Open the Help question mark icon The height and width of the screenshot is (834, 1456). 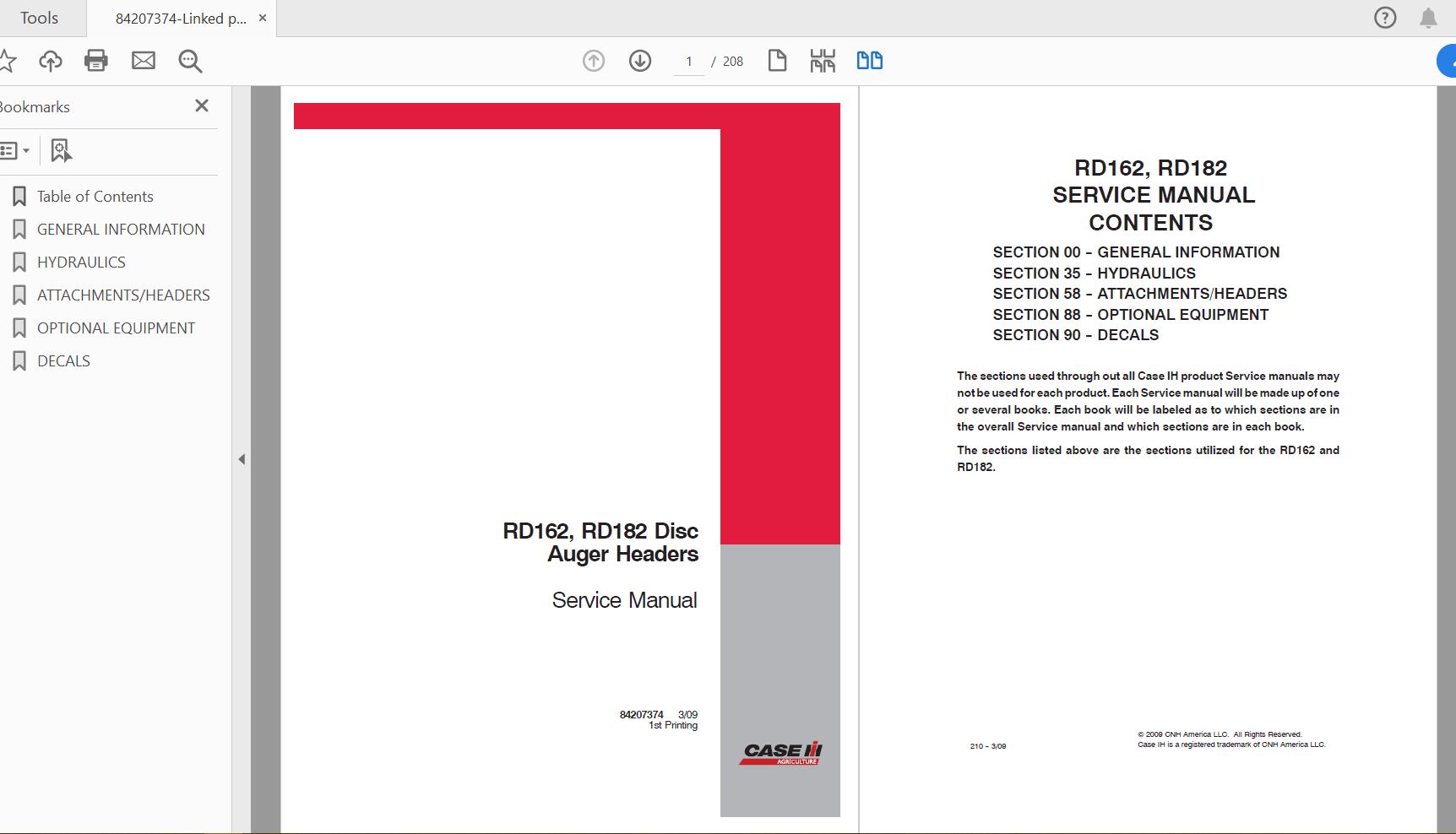tap(1385, 18)
